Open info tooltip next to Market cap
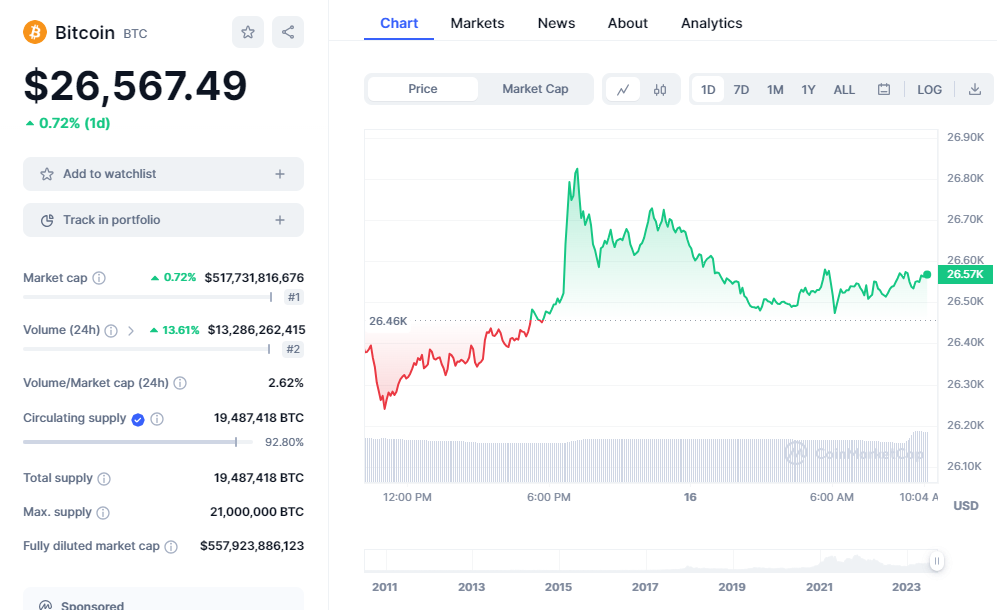This screenshot has width=997, height=610. click(x=99, y=278)
